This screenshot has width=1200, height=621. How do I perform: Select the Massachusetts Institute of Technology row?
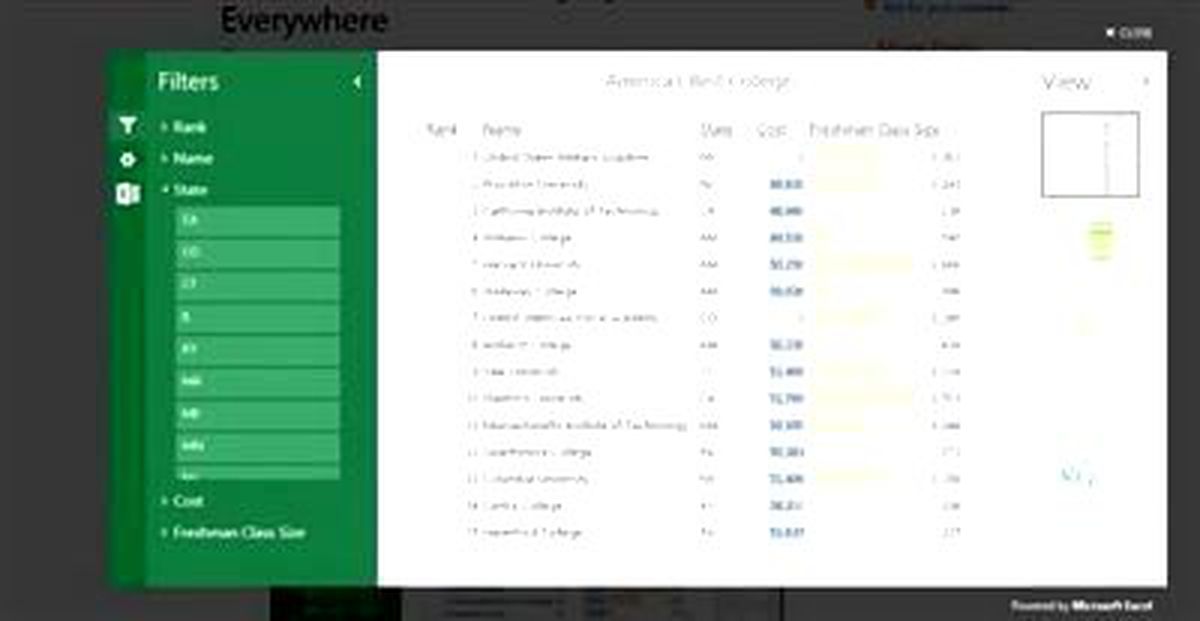[690, 425]
